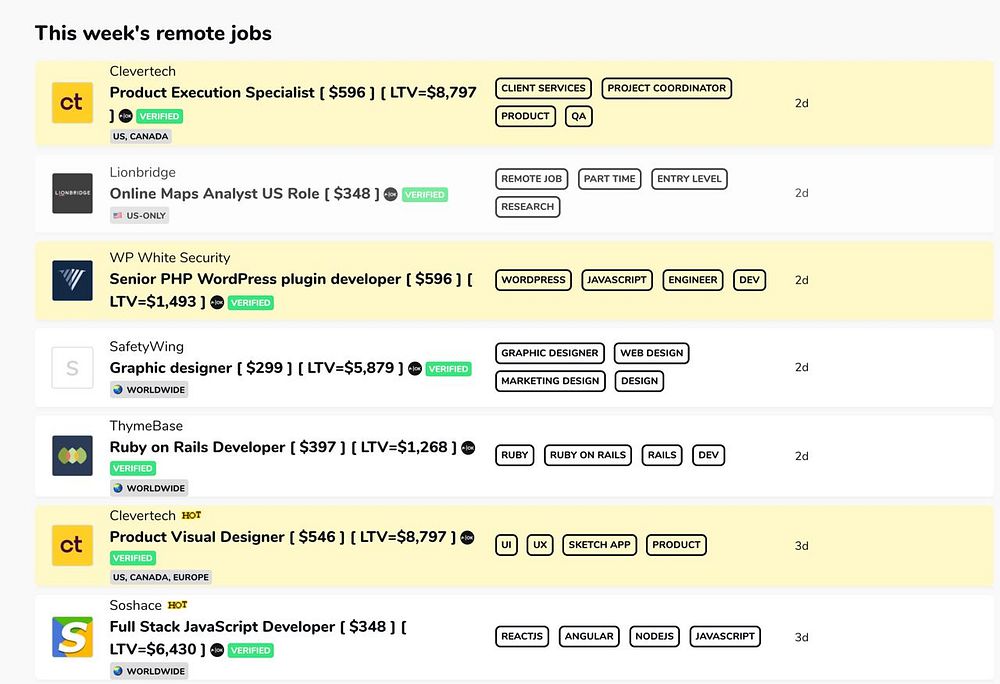The height and width of the screenshot is (684, 1000).
Task: Click the VERIFIED badge under Ruby on Rails Developer
Action: coord(133,468)
